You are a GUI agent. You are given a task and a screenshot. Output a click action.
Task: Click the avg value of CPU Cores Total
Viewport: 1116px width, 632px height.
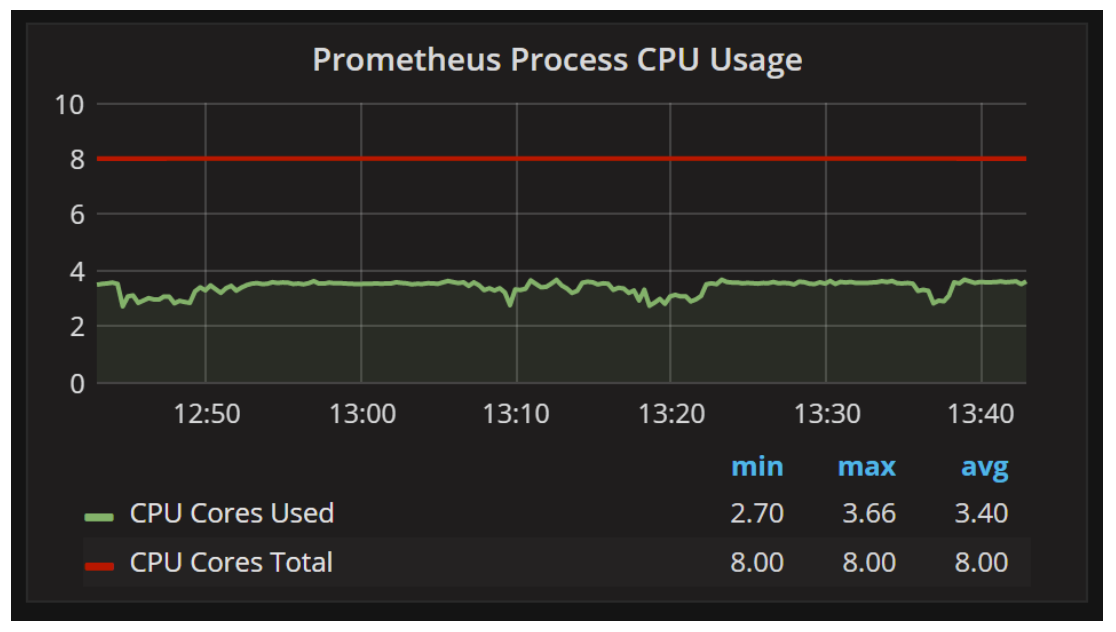[x=980, y=563]
